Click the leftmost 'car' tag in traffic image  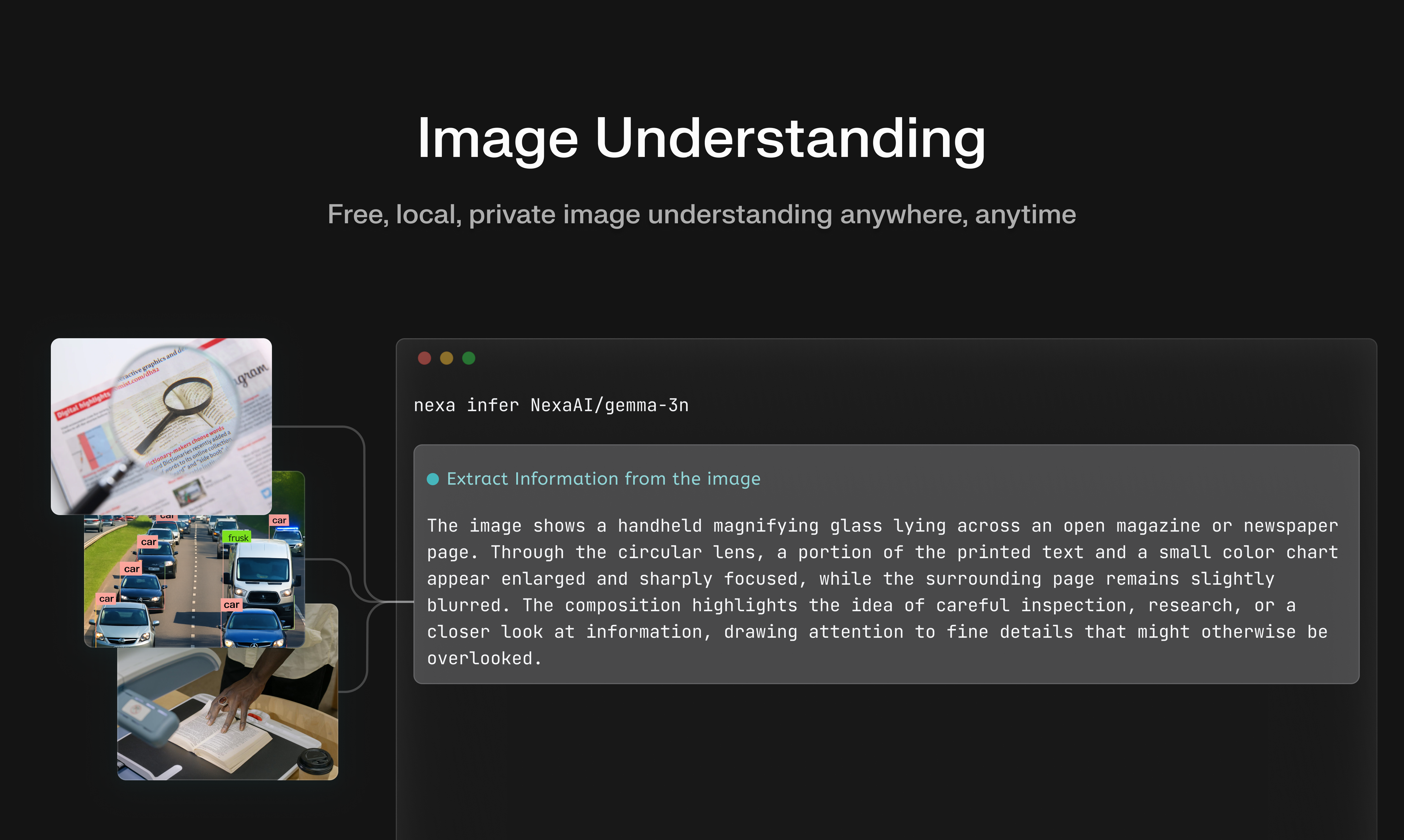point(107,598)
